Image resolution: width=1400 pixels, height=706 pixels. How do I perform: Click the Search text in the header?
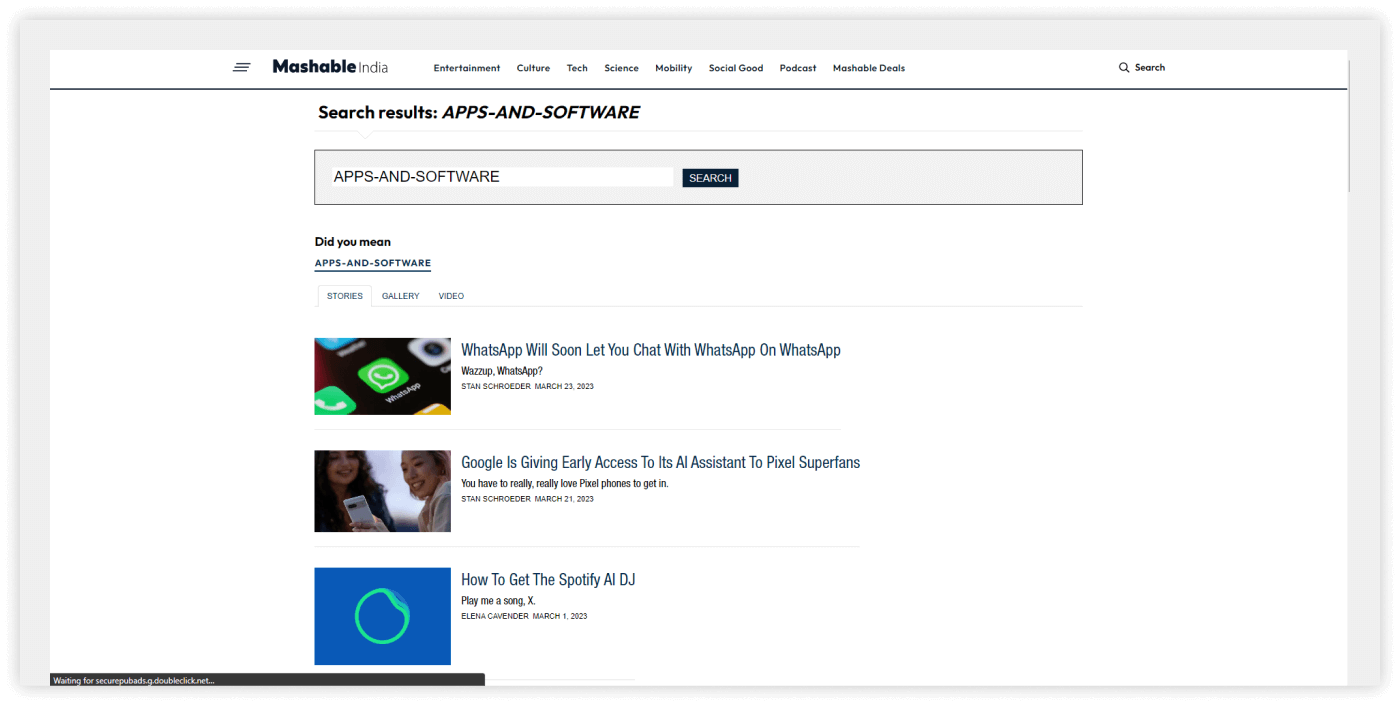point(1150,68)
